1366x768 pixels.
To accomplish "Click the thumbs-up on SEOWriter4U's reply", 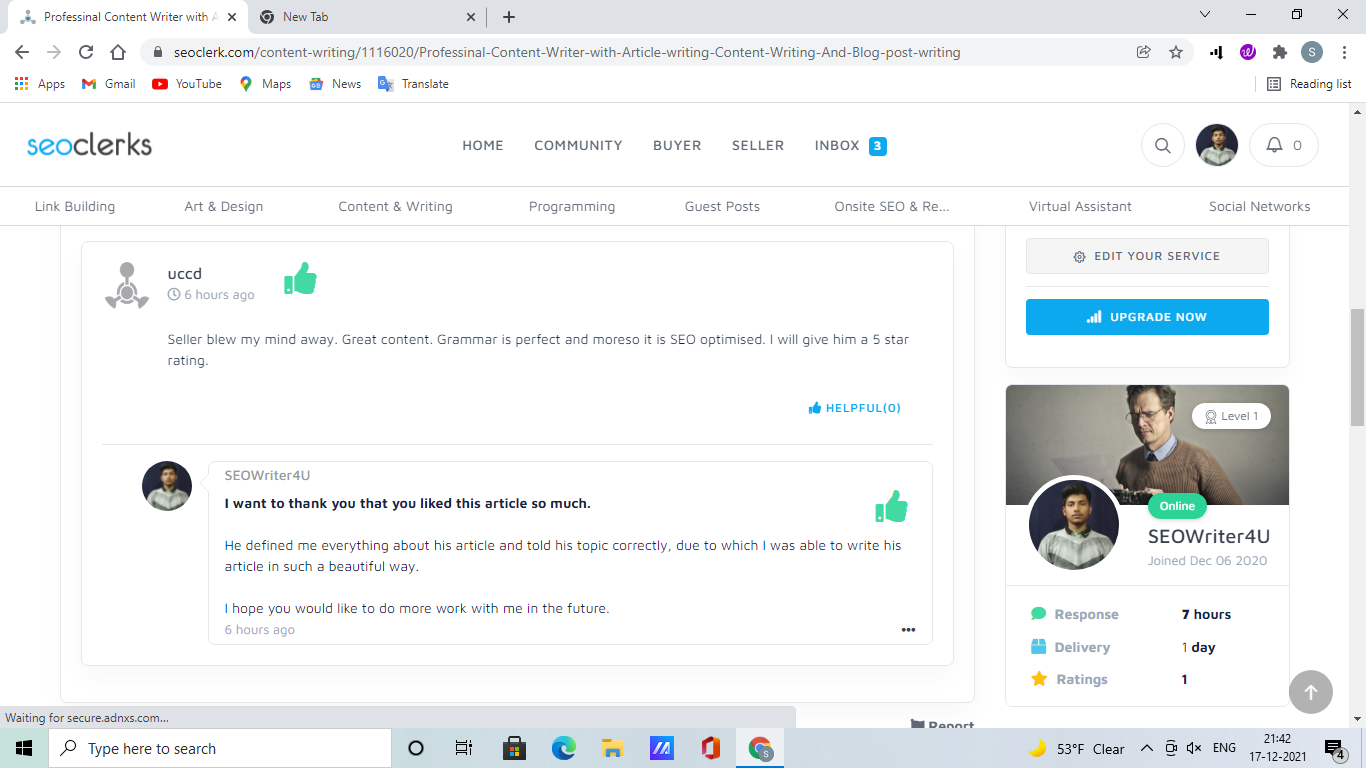I will (891, 506).
